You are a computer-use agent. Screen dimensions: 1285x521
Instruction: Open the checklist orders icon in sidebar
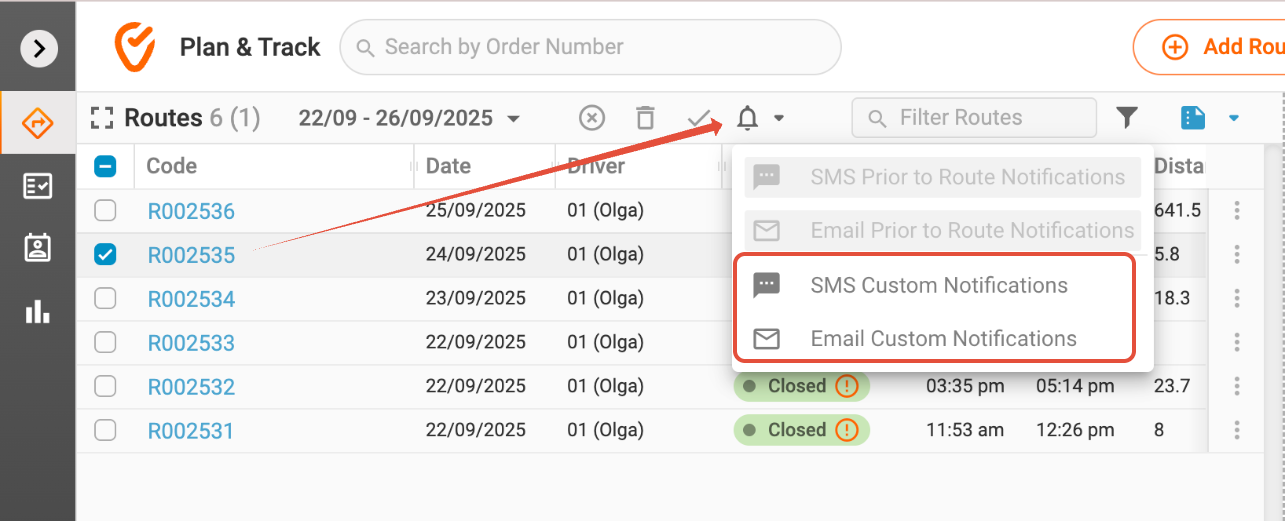tap(38, 186)
